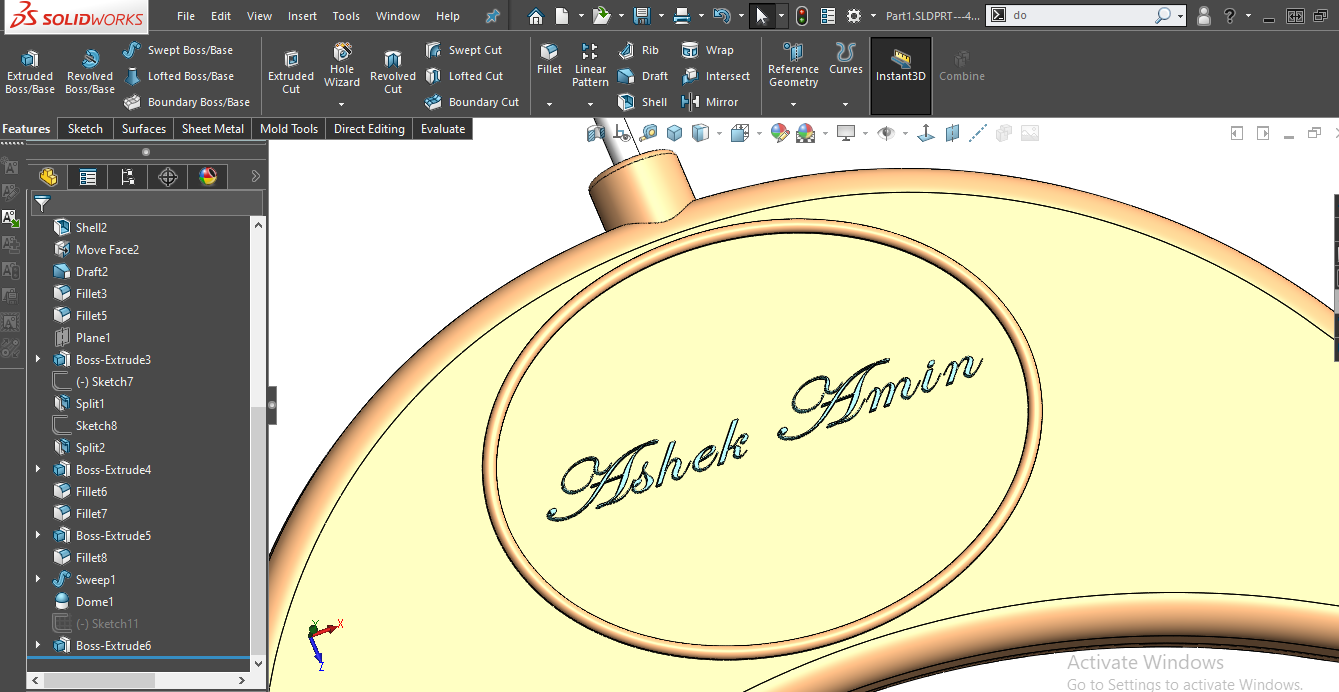Open the Tools menu
Viewport: 1339px width, 692px height.
point(346,16)
